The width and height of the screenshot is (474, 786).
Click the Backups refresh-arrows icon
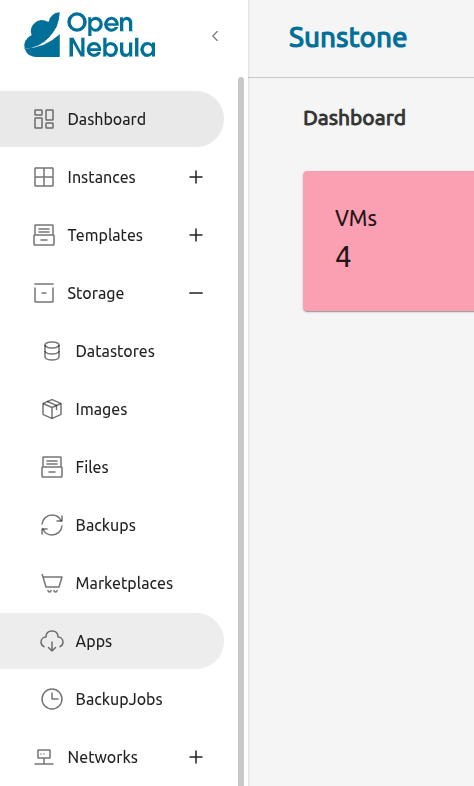point(52,525)
